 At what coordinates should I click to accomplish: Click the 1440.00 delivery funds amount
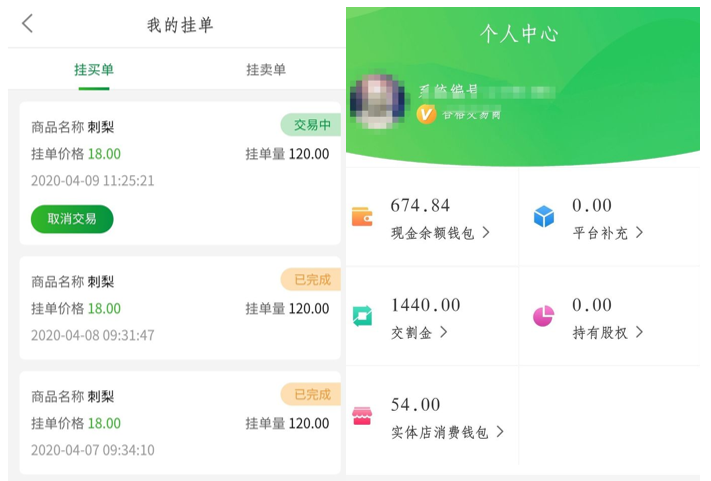[x=425, y=305]
